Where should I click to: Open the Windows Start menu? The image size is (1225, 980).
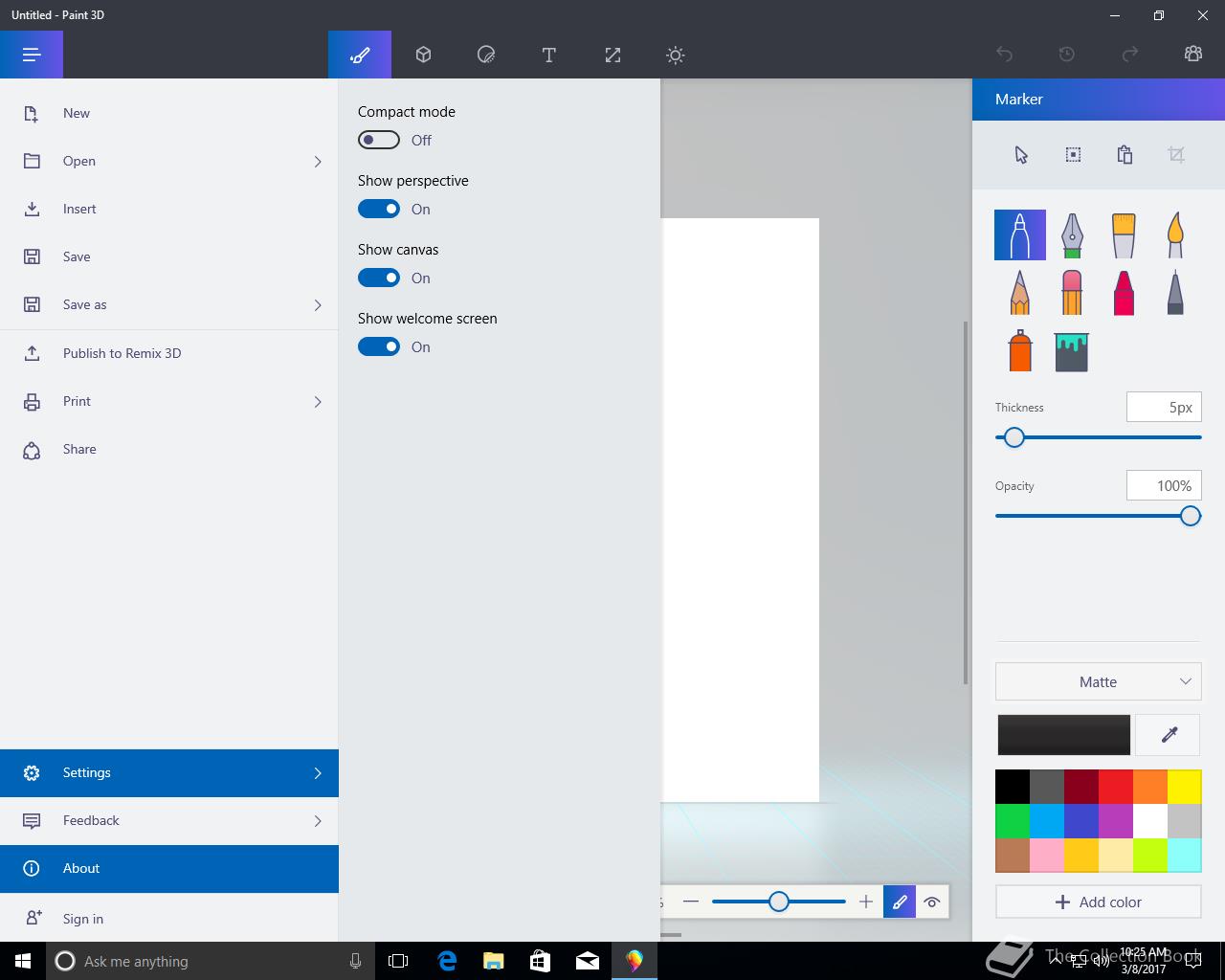tap(23, 961)
